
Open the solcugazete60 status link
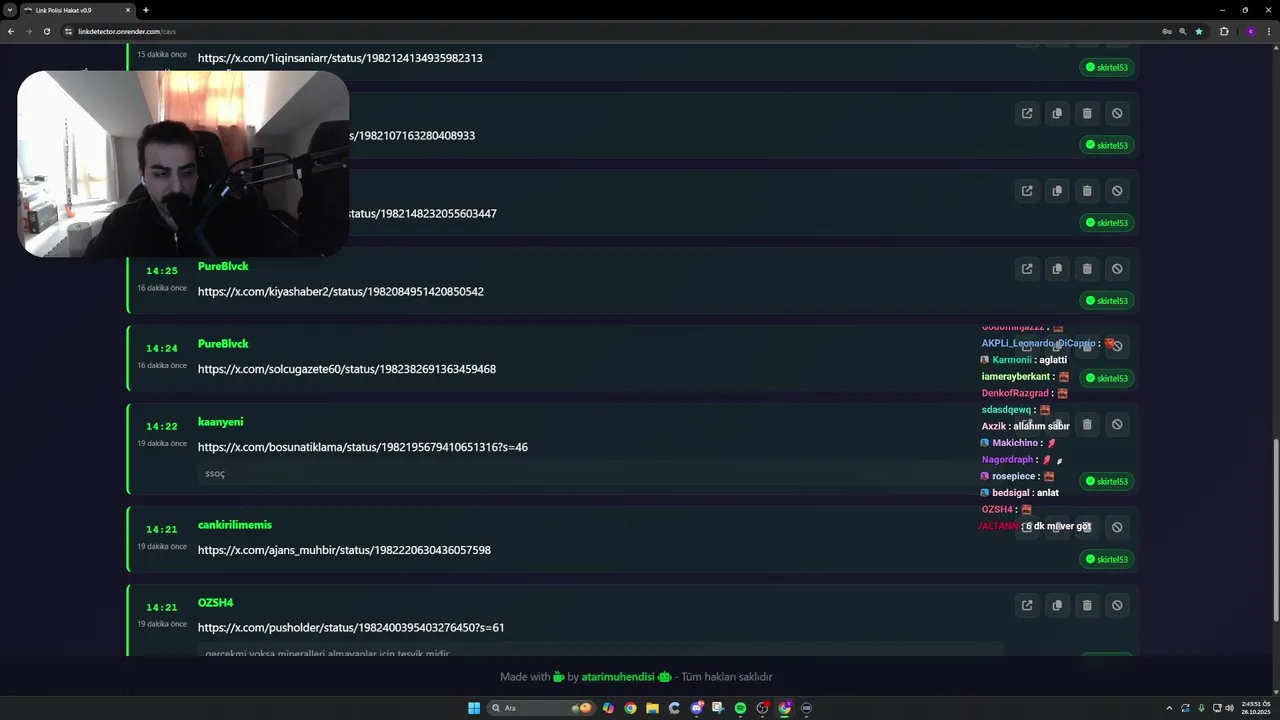pos(347,369)
